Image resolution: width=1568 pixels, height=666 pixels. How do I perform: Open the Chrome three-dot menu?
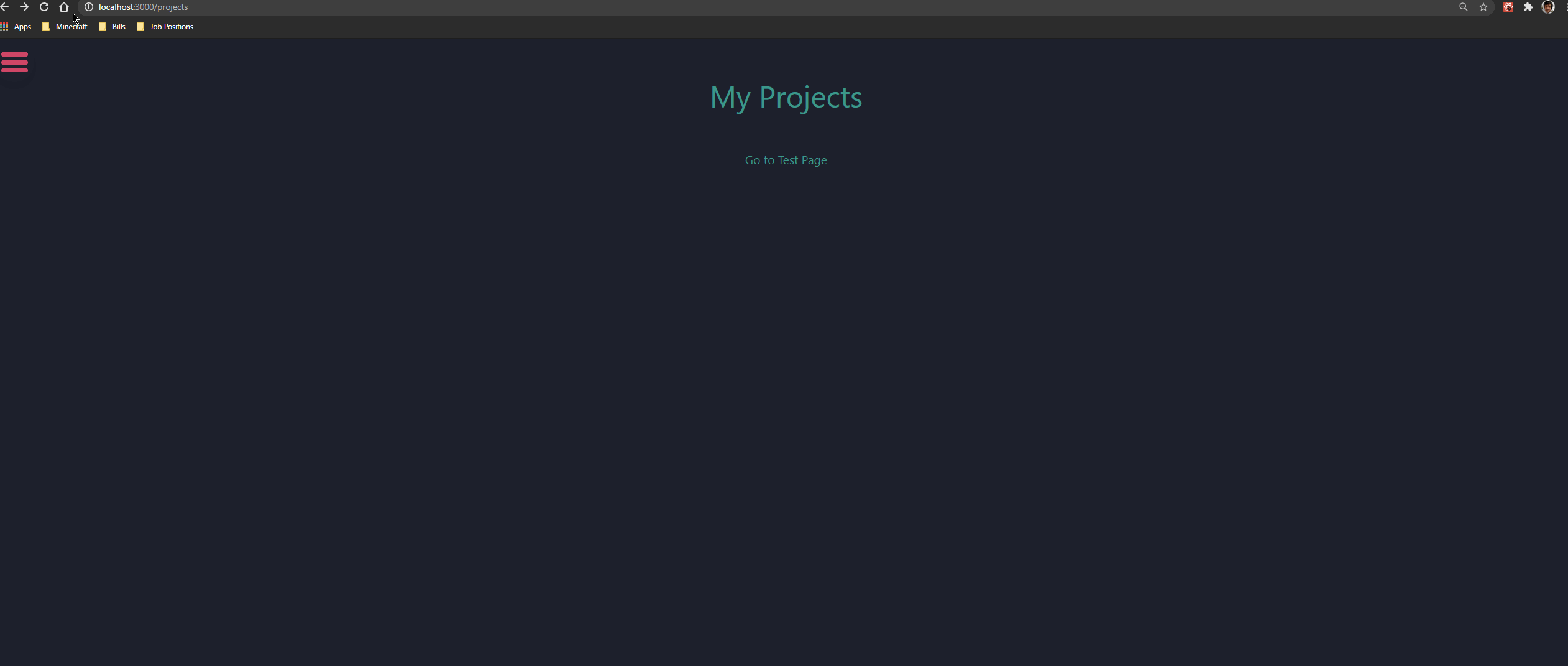[1566, 7]
